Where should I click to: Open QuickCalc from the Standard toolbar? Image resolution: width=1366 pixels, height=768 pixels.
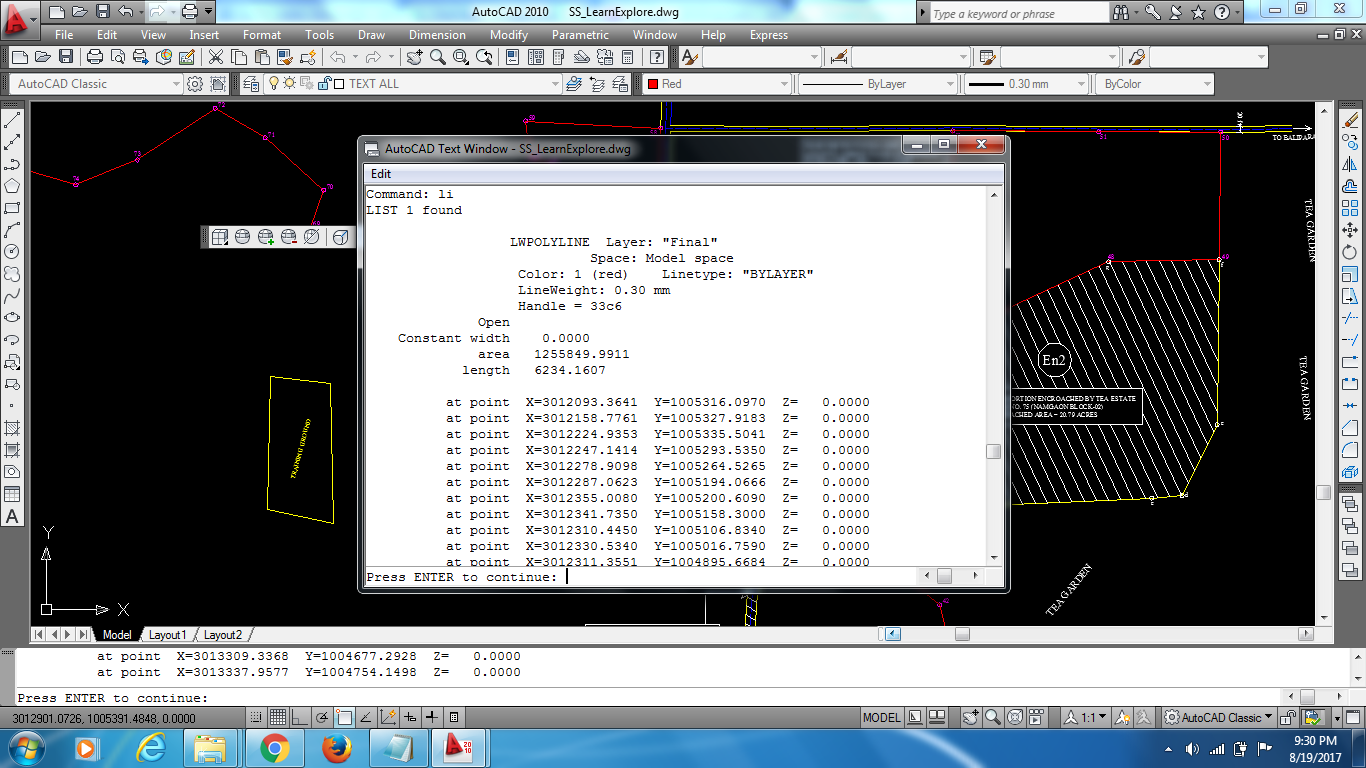pyautogui.click(x=627, y=57)
